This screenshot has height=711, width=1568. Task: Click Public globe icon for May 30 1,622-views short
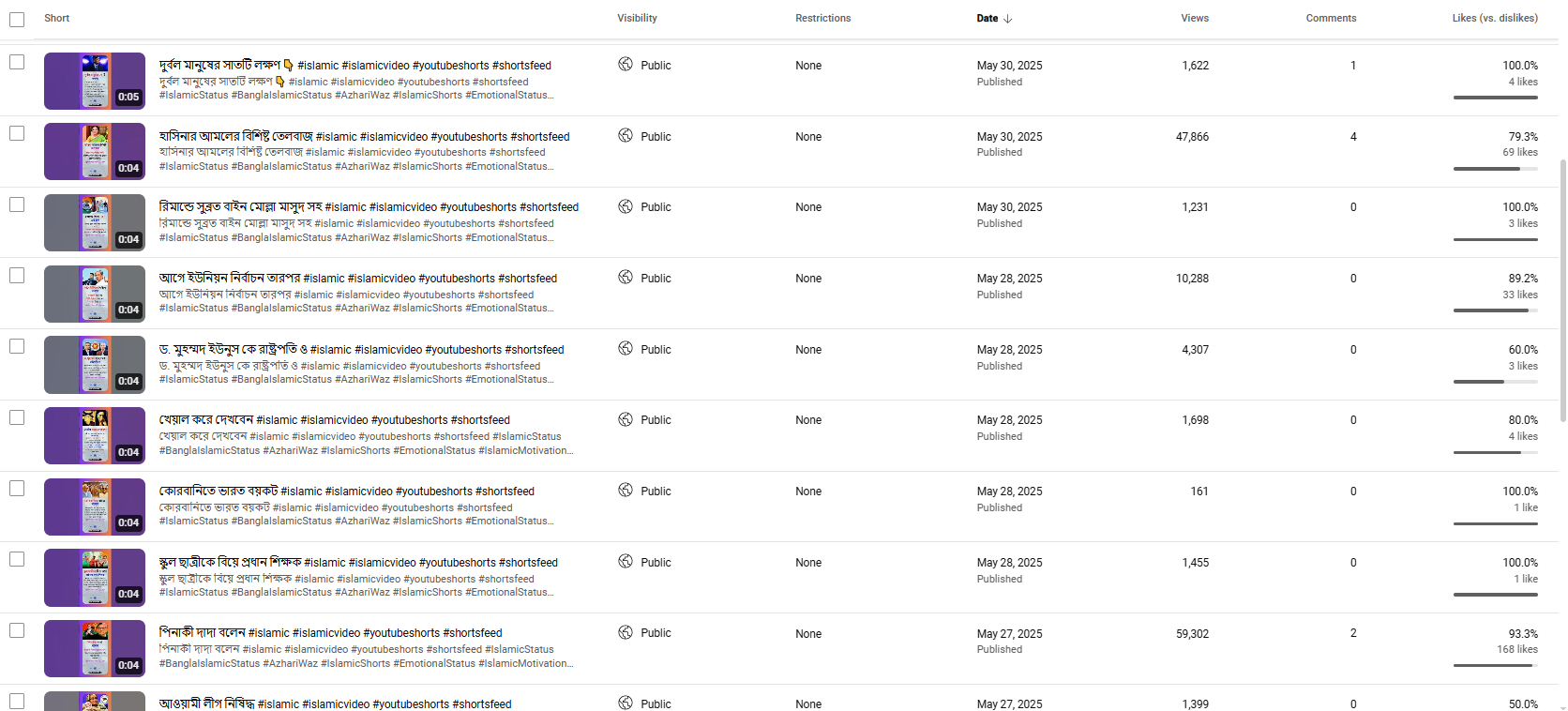pyautogui.click(x=626, y=65)
